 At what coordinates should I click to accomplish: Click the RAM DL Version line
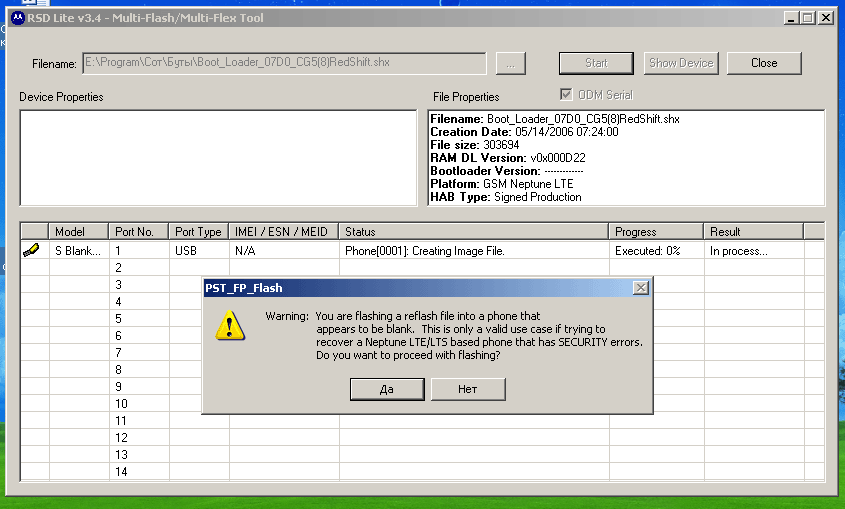click(x=508, y=158)
